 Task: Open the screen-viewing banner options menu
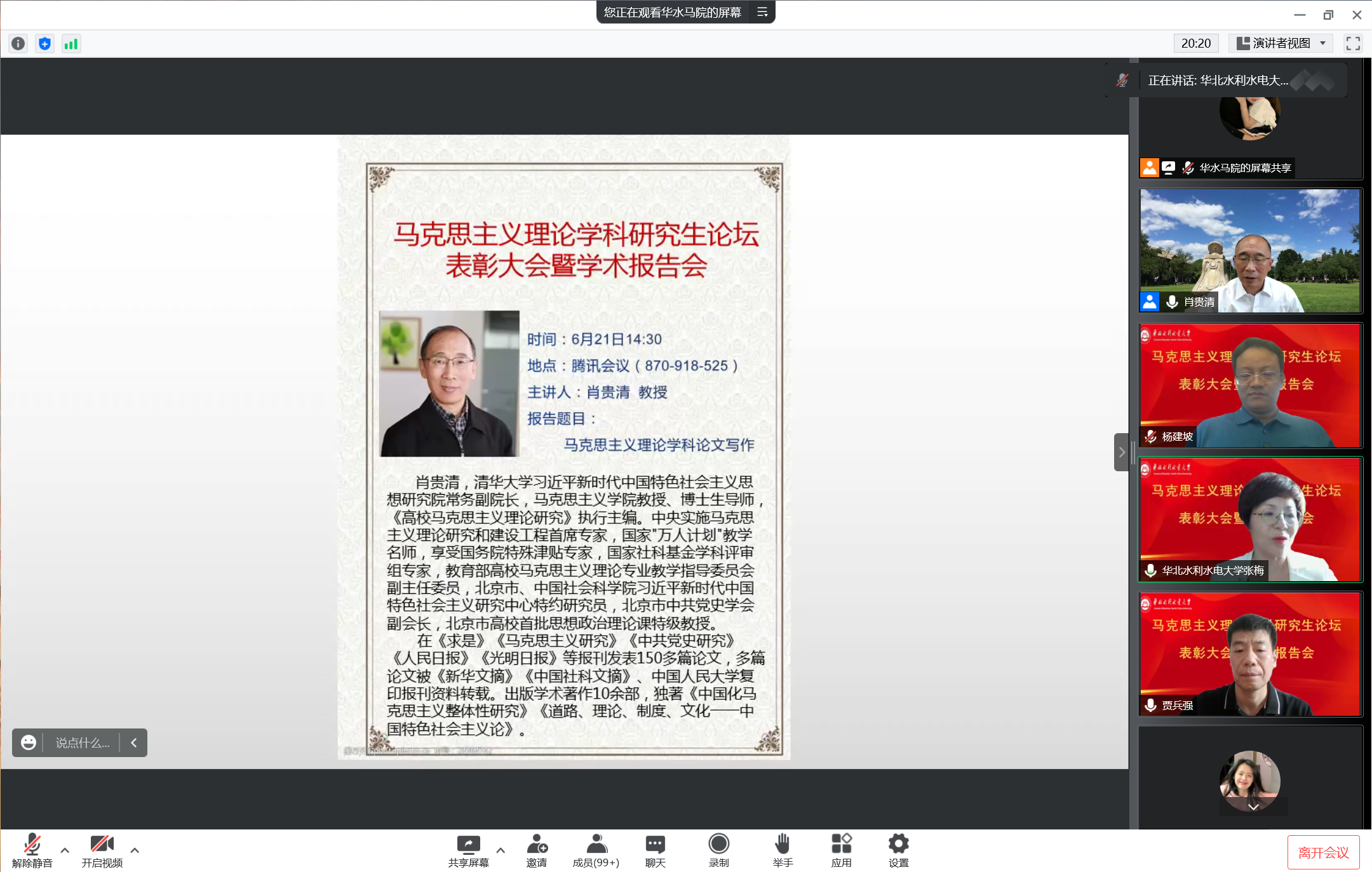click(762, 12)
